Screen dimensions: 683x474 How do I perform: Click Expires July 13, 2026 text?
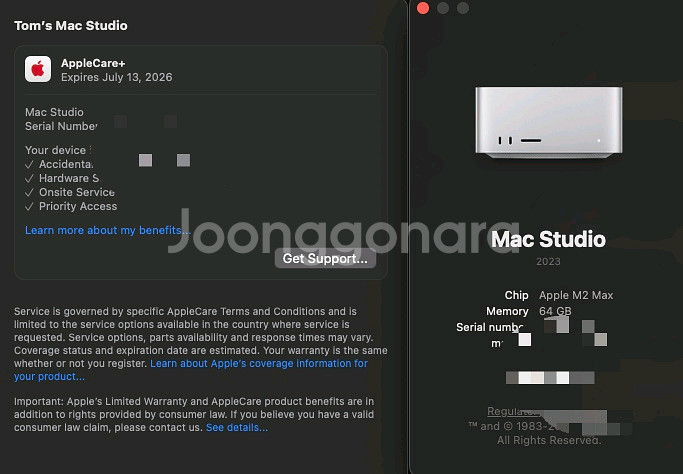click(117, 77)
